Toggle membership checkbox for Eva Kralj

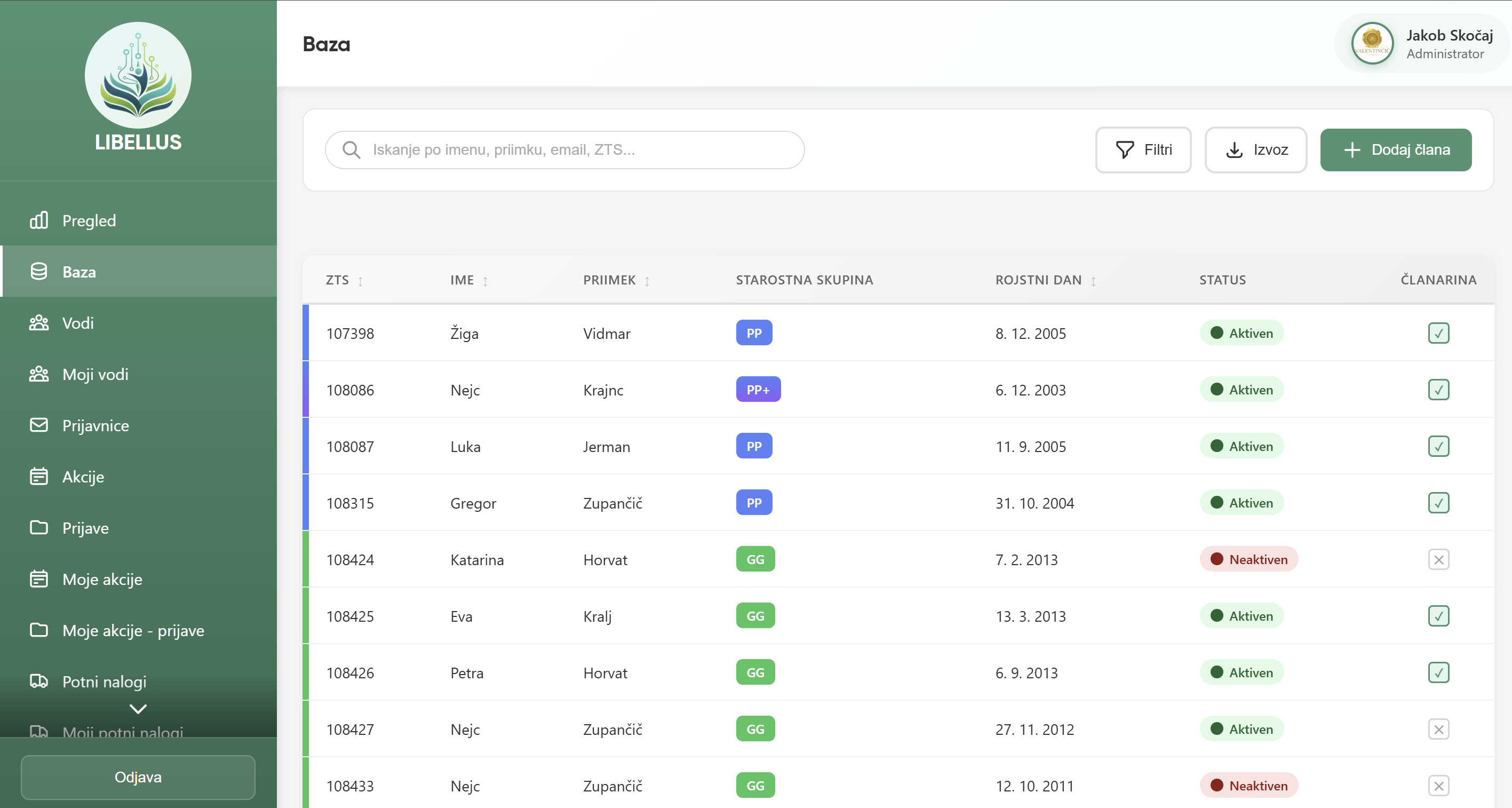[x=1438, y=616]
